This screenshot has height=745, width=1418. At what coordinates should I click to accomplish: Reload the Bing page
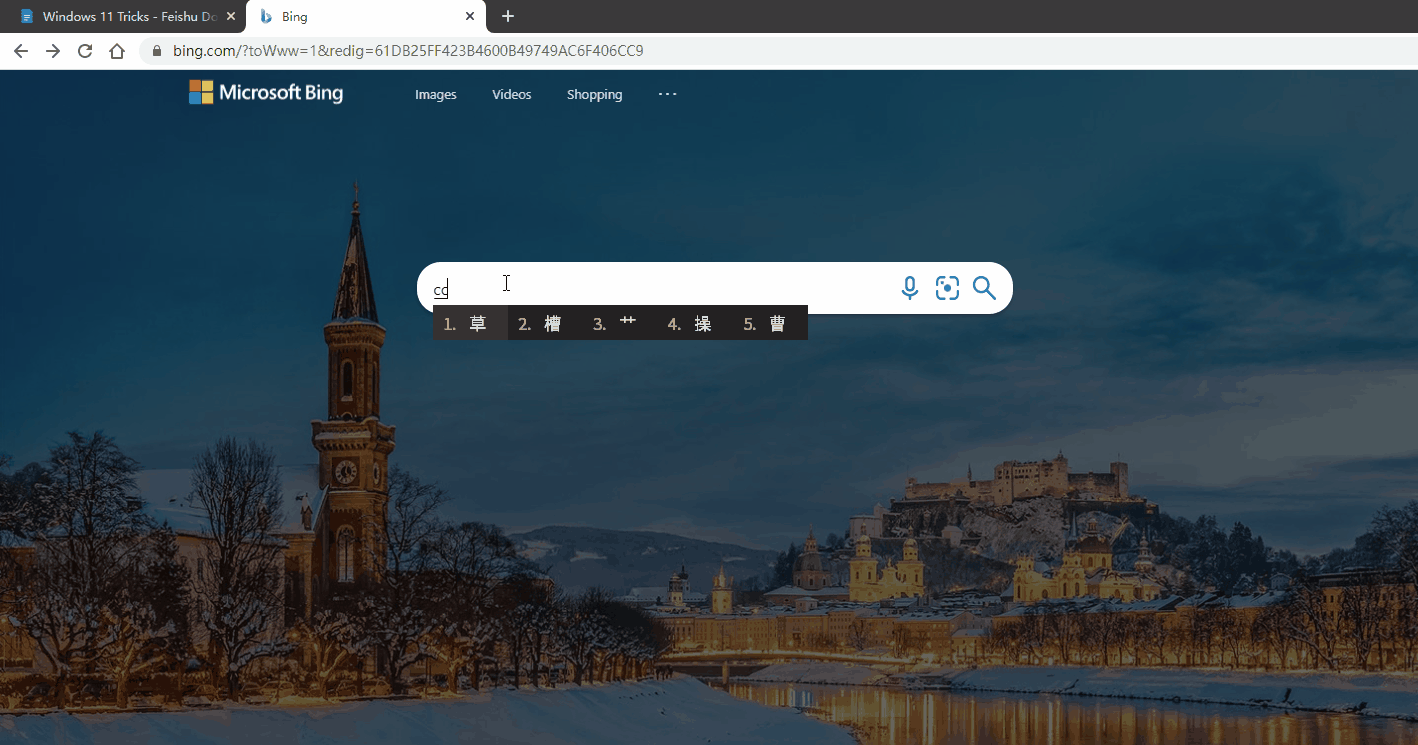[x=85, y=51]
